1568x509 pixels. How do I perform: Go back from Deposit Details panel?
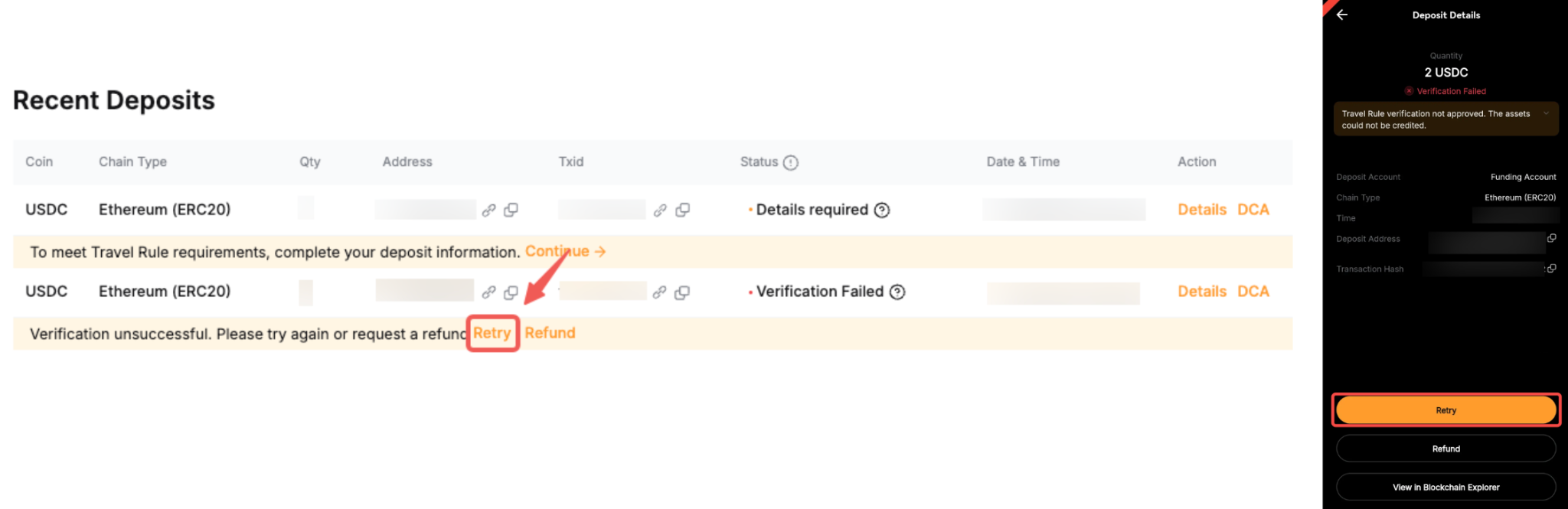tap(1341, 15)
